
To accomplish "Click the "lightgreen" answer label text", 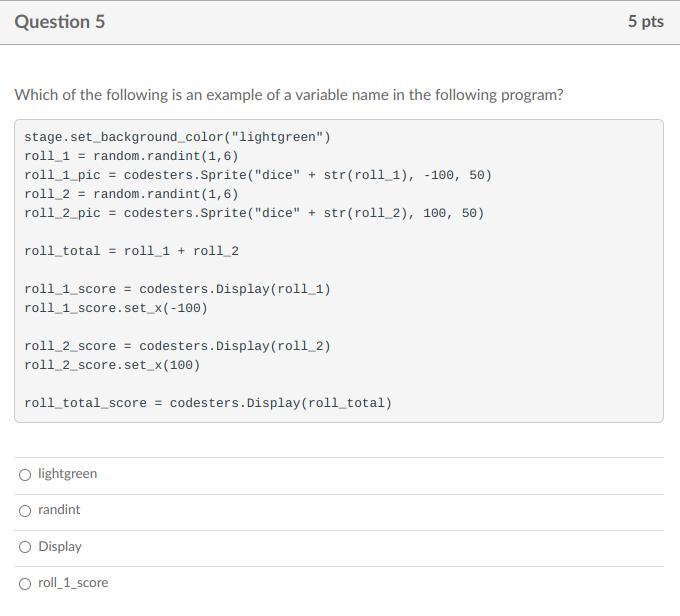I will pyautogui.click(x=67, y=474).
